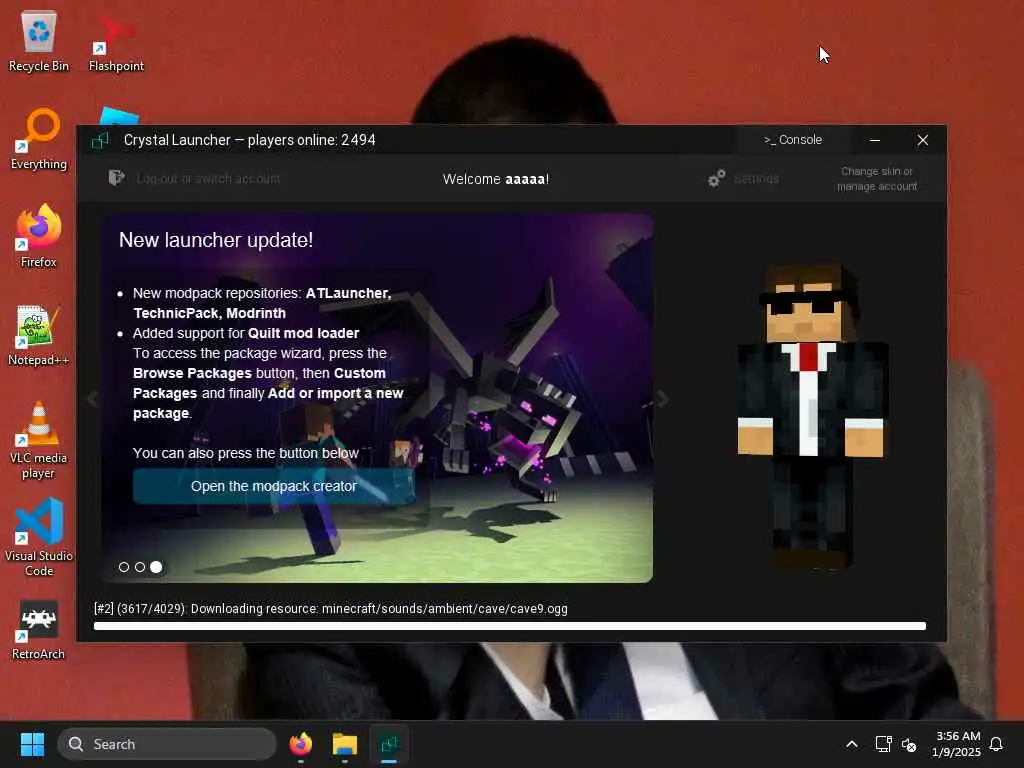Go to previous news slide arrow
Viewport: 1024px width, 768px height.
click(93, 398)
